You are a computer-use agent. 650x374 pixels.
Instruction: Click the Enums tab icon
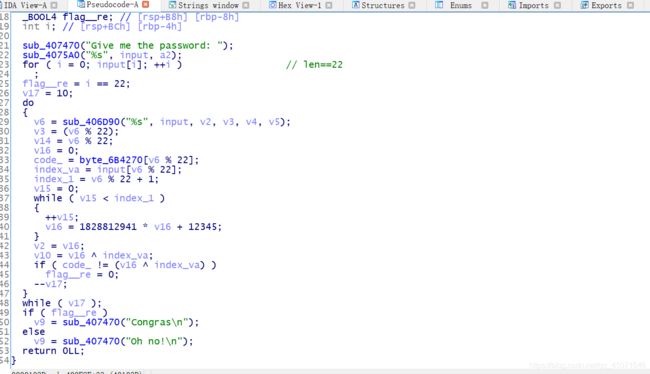(439, 5)
